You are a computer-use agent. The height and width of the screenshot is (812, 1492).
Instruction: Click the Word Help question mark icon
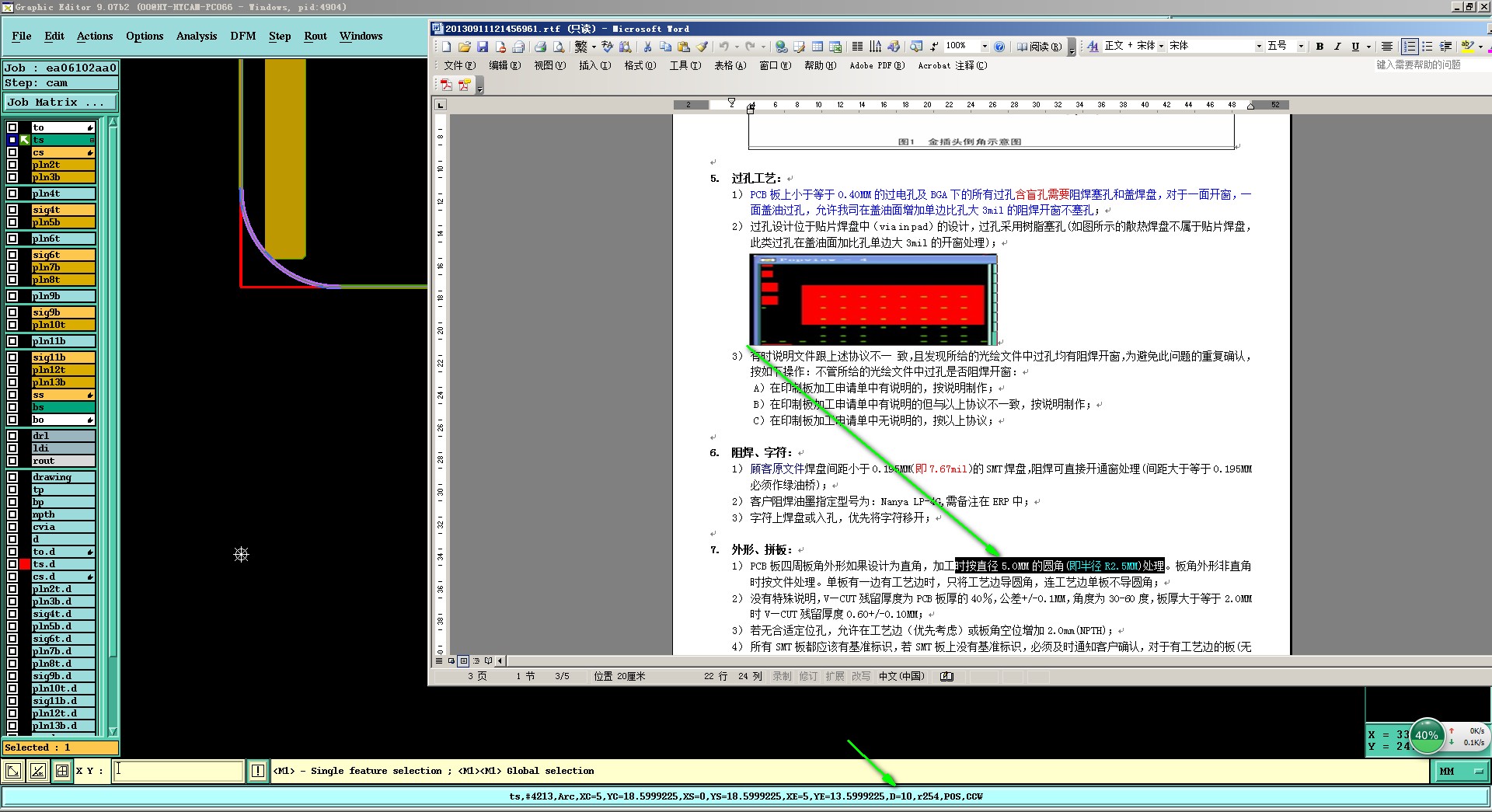tap(999, 47)
